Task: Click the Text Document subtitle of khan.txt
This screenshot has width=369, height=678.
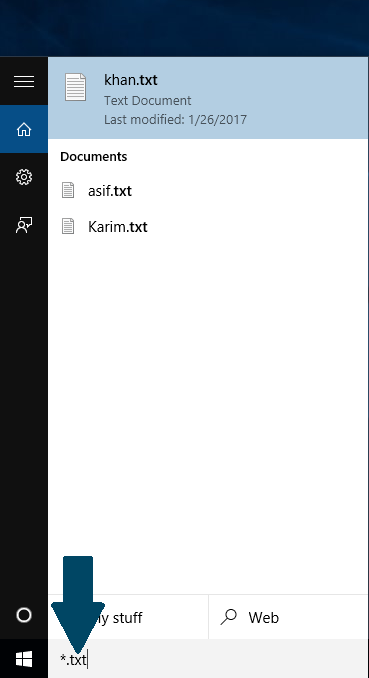Action: tap(148, 101)
